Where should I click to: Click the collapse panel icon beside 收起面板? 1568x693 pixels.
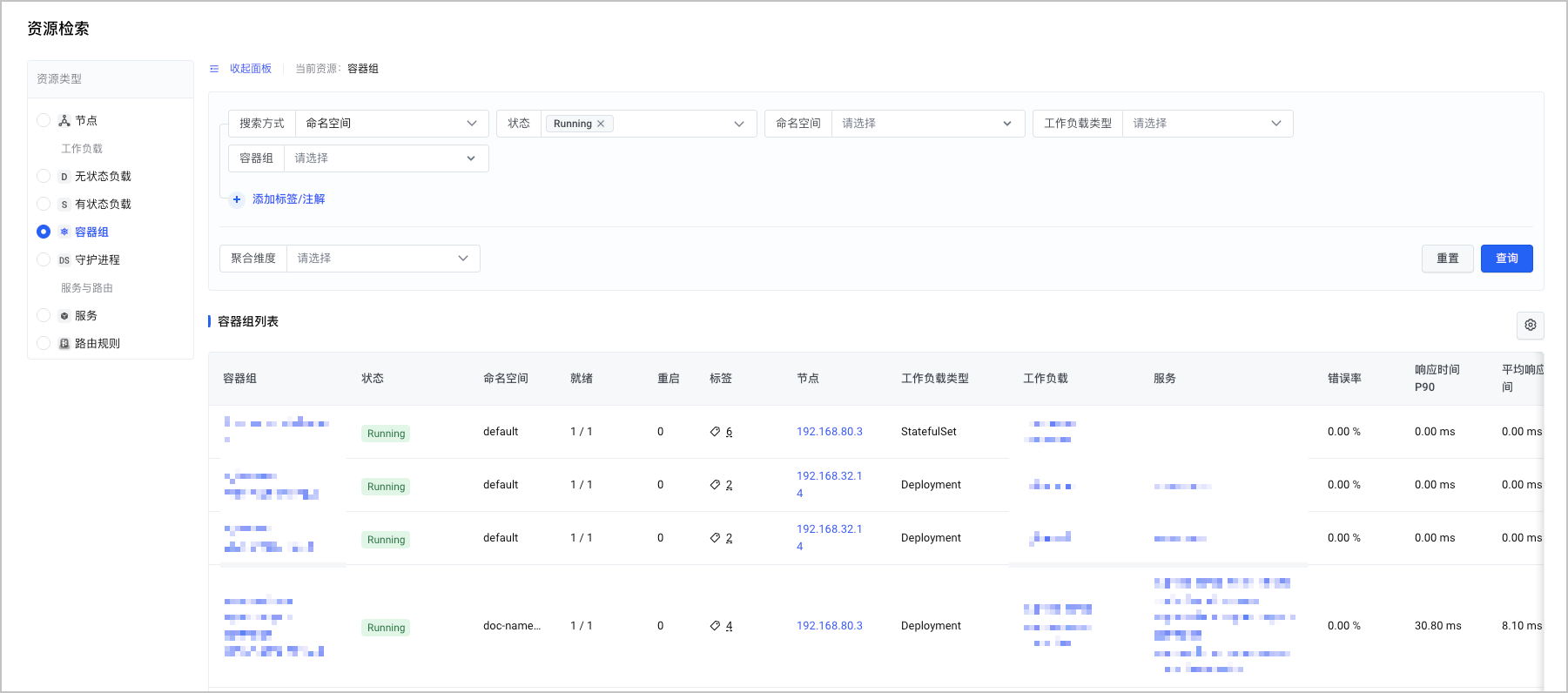[x=214, y=69]
